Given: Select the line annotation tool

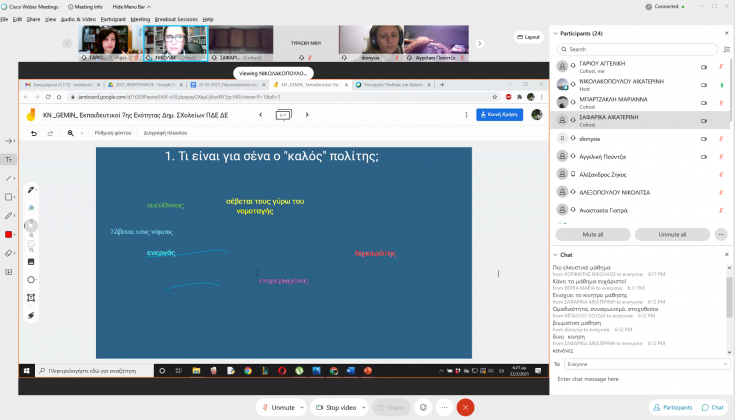Looking at the screenshot, I should (x=9, y=178).
